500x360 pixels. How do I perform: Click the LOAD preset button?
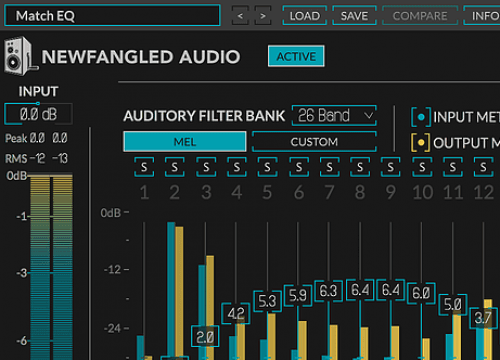click(305, 16)
